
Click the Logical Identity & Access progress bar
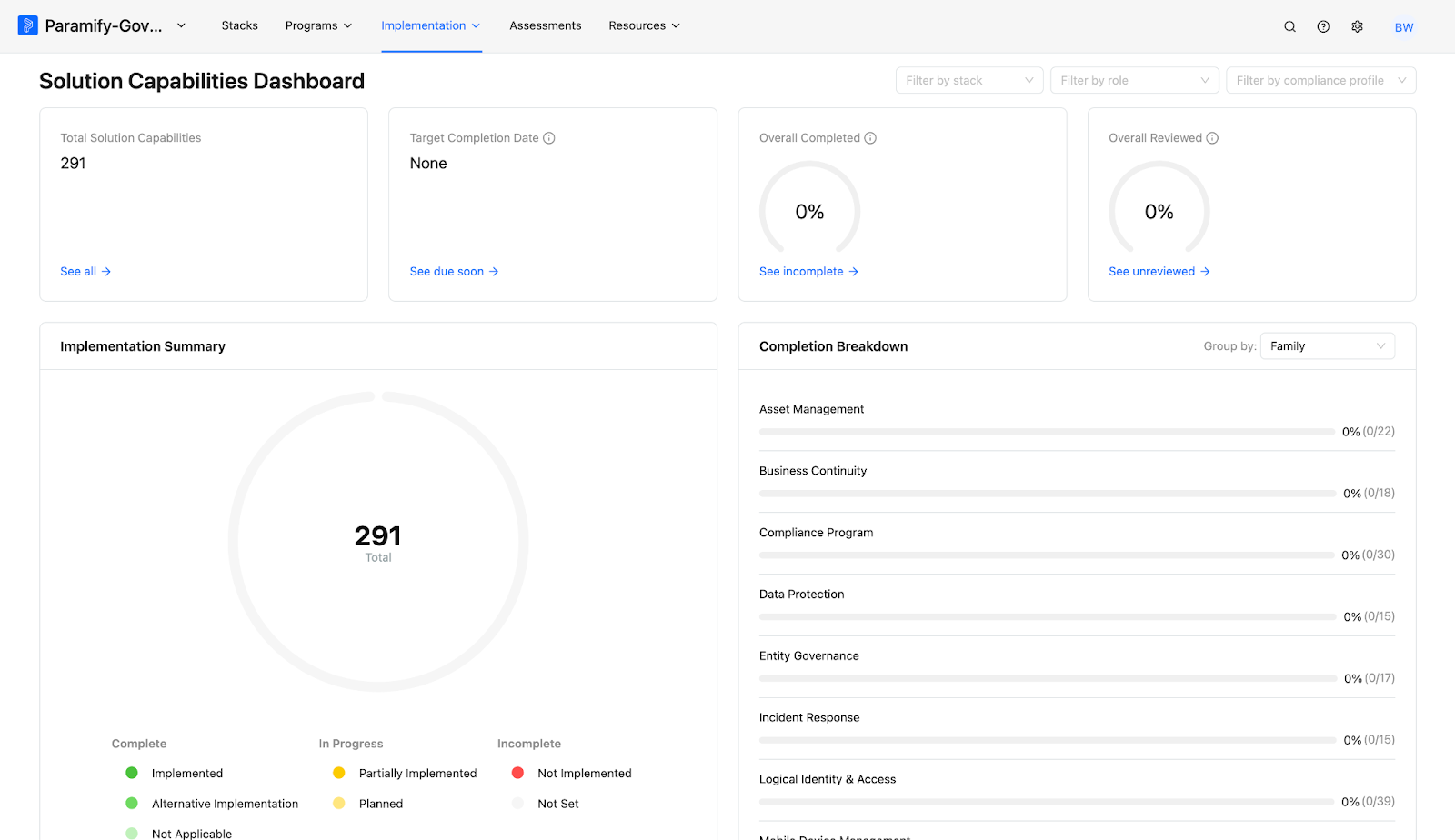1047,802
